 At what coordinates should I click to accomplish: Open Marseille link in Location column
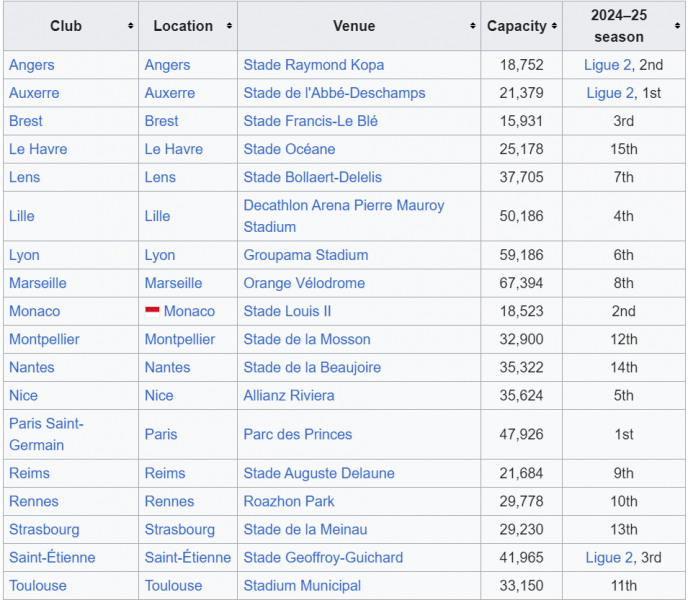173,283
